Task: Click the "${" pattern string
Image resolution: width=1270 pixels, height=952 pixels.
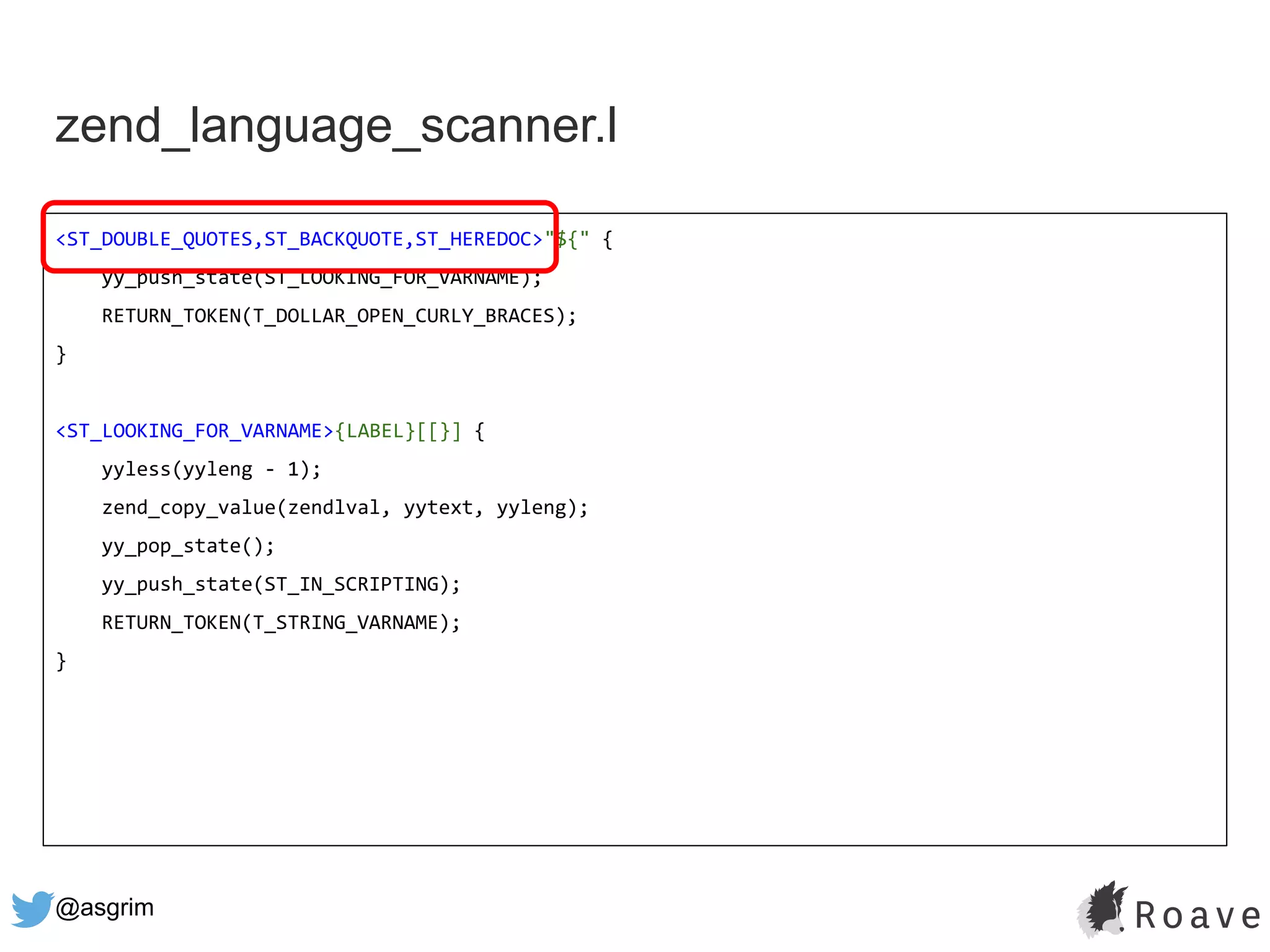Action: (567, 239)
